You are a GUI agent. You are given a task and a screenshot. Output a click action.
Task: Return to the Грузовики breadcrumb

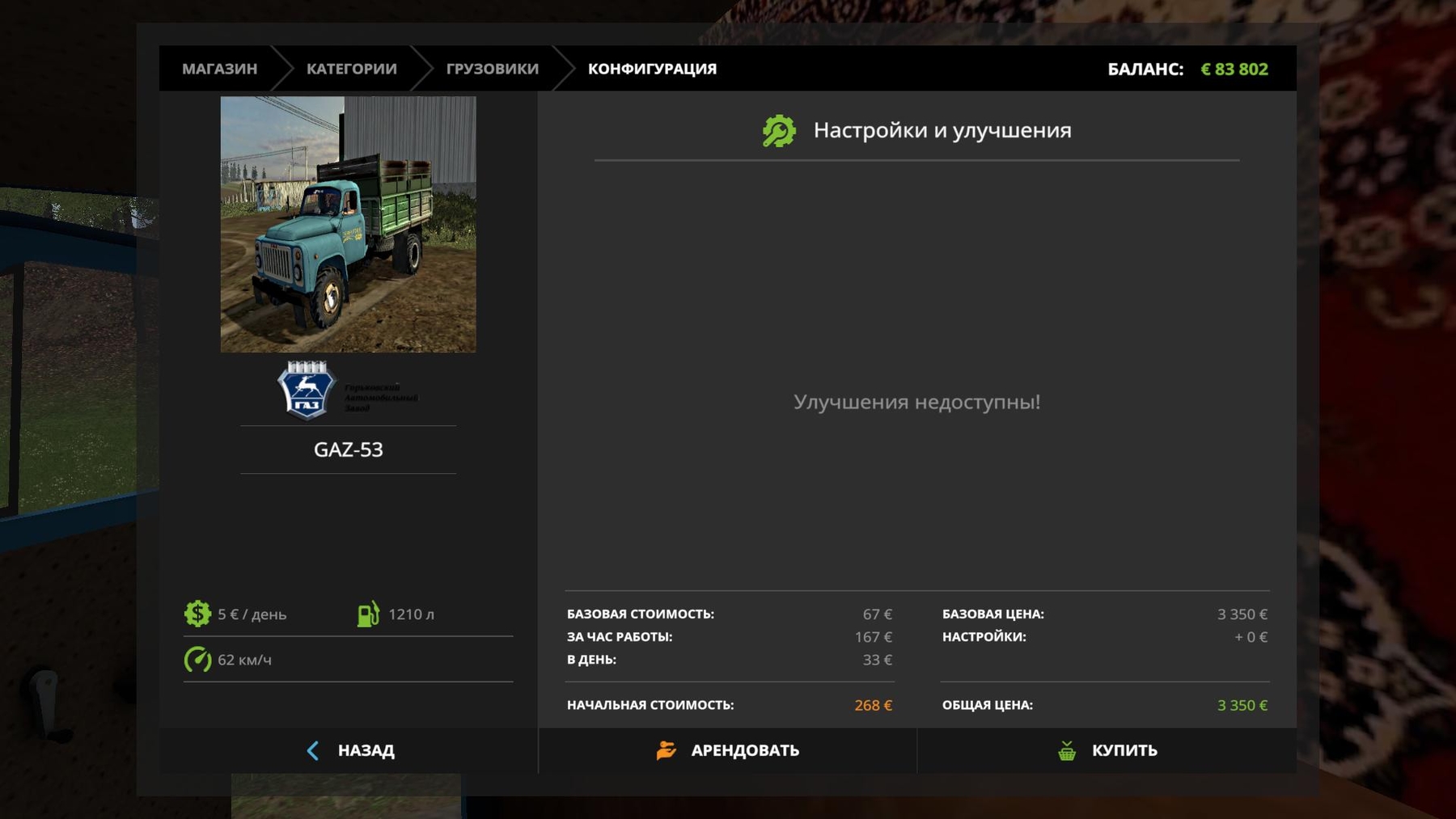(492, 69)
